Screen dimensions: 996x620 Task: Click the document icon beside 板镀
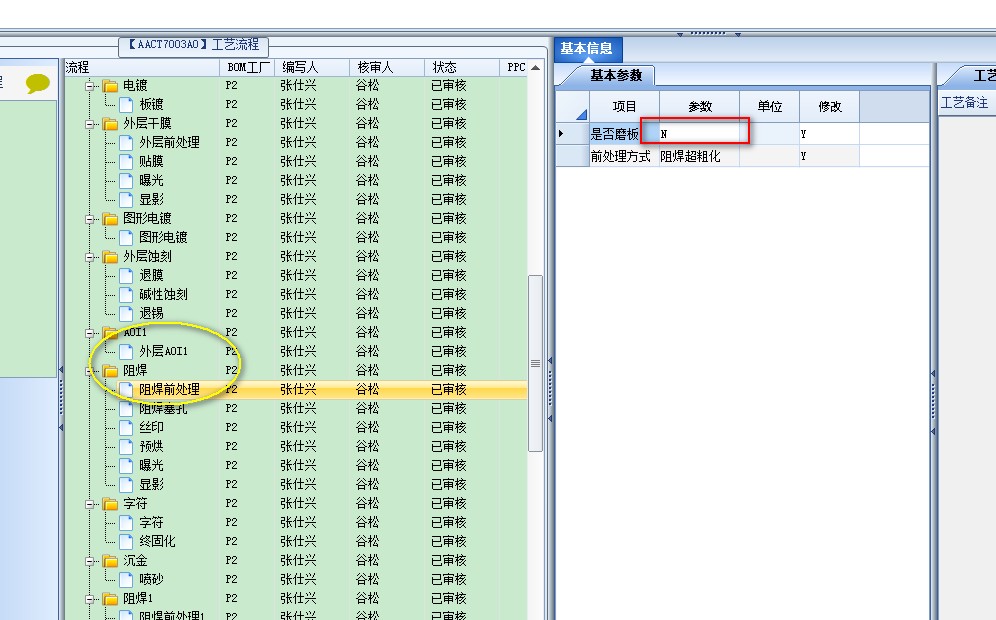(x=126, y=104)
